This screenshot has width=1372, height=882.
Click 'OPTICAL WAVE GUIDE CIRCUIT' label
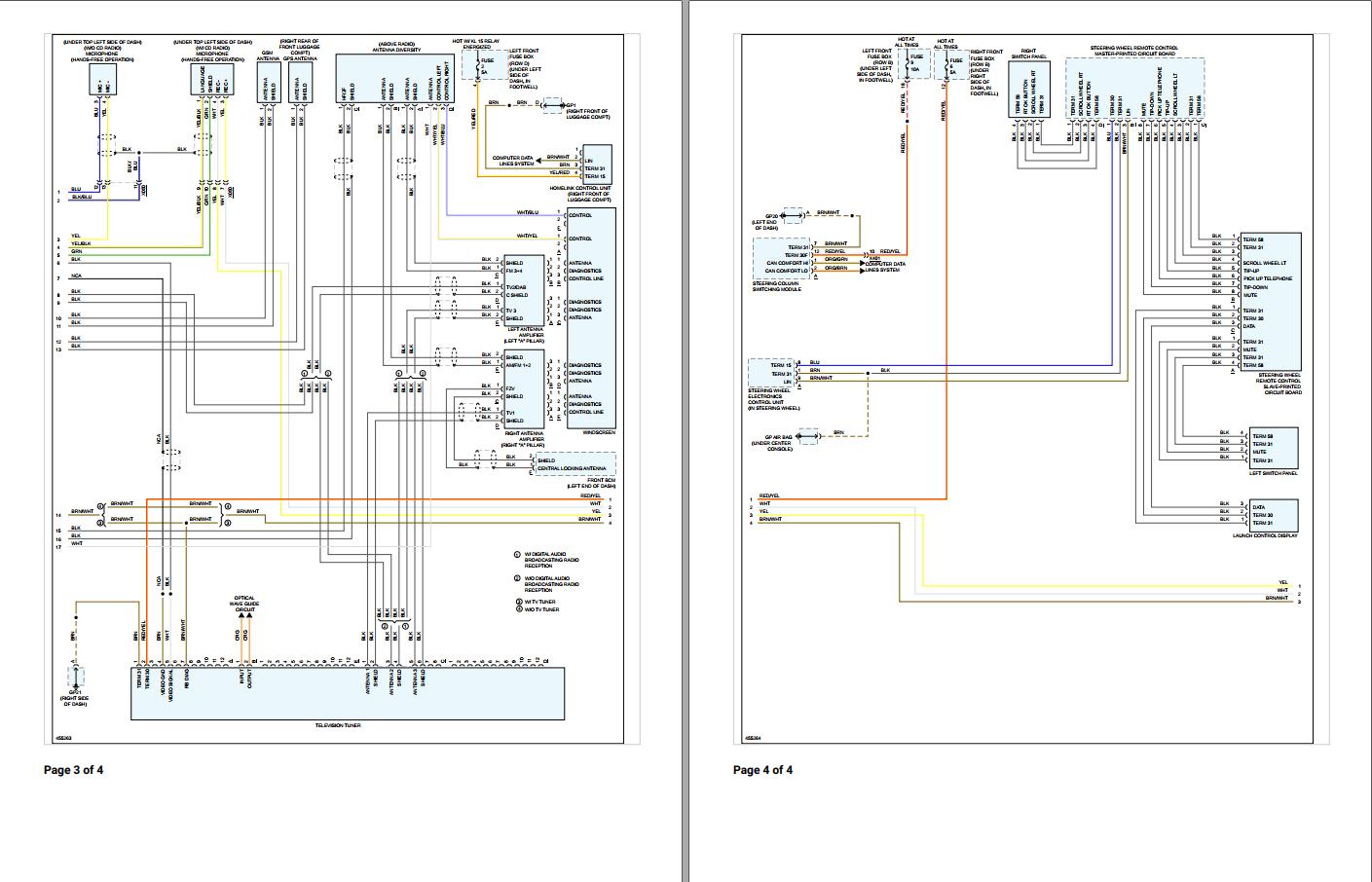coord(245,604)
